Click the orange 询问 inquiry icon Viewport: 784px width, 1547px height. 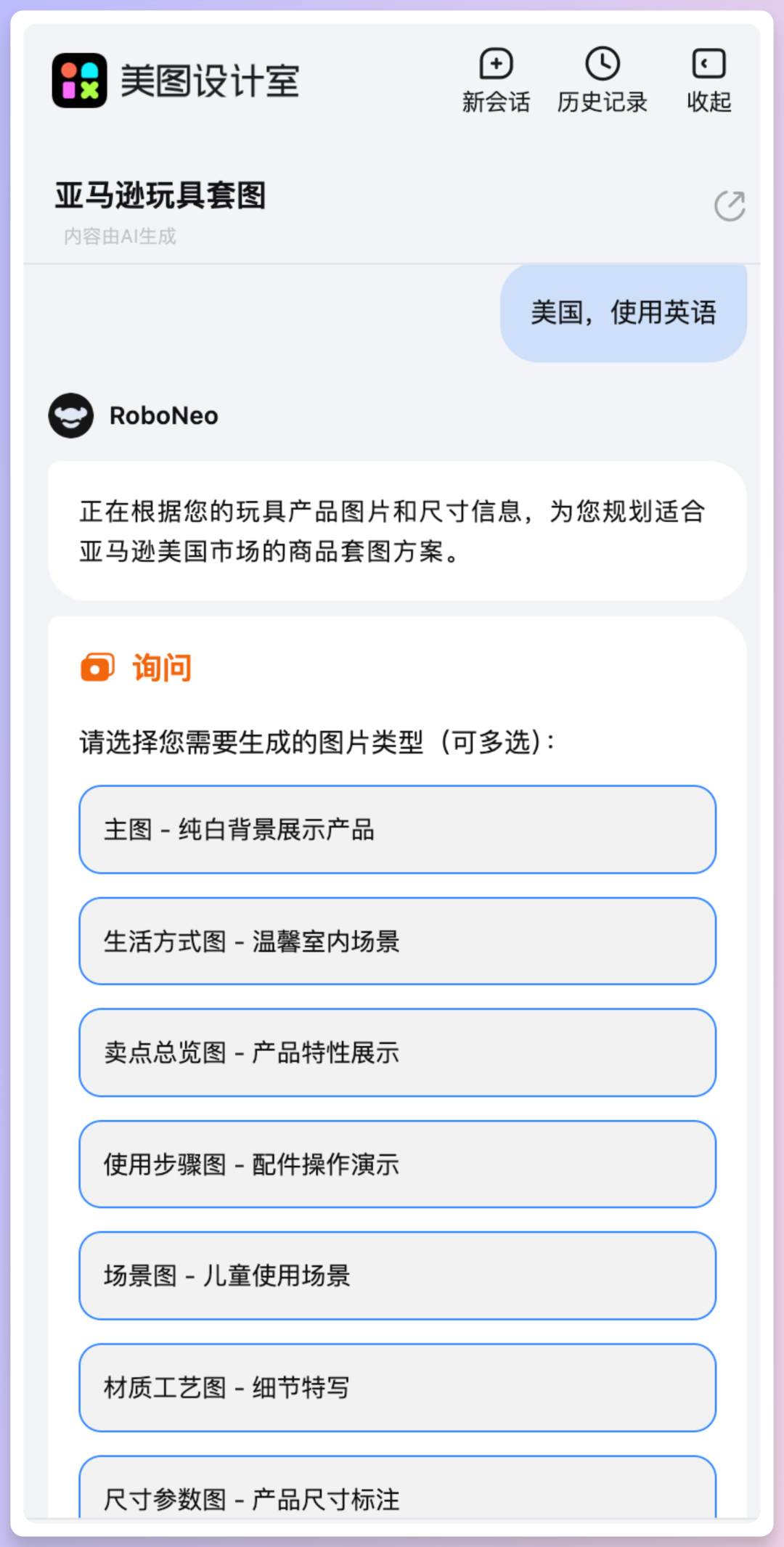click(x=97, y=667)
